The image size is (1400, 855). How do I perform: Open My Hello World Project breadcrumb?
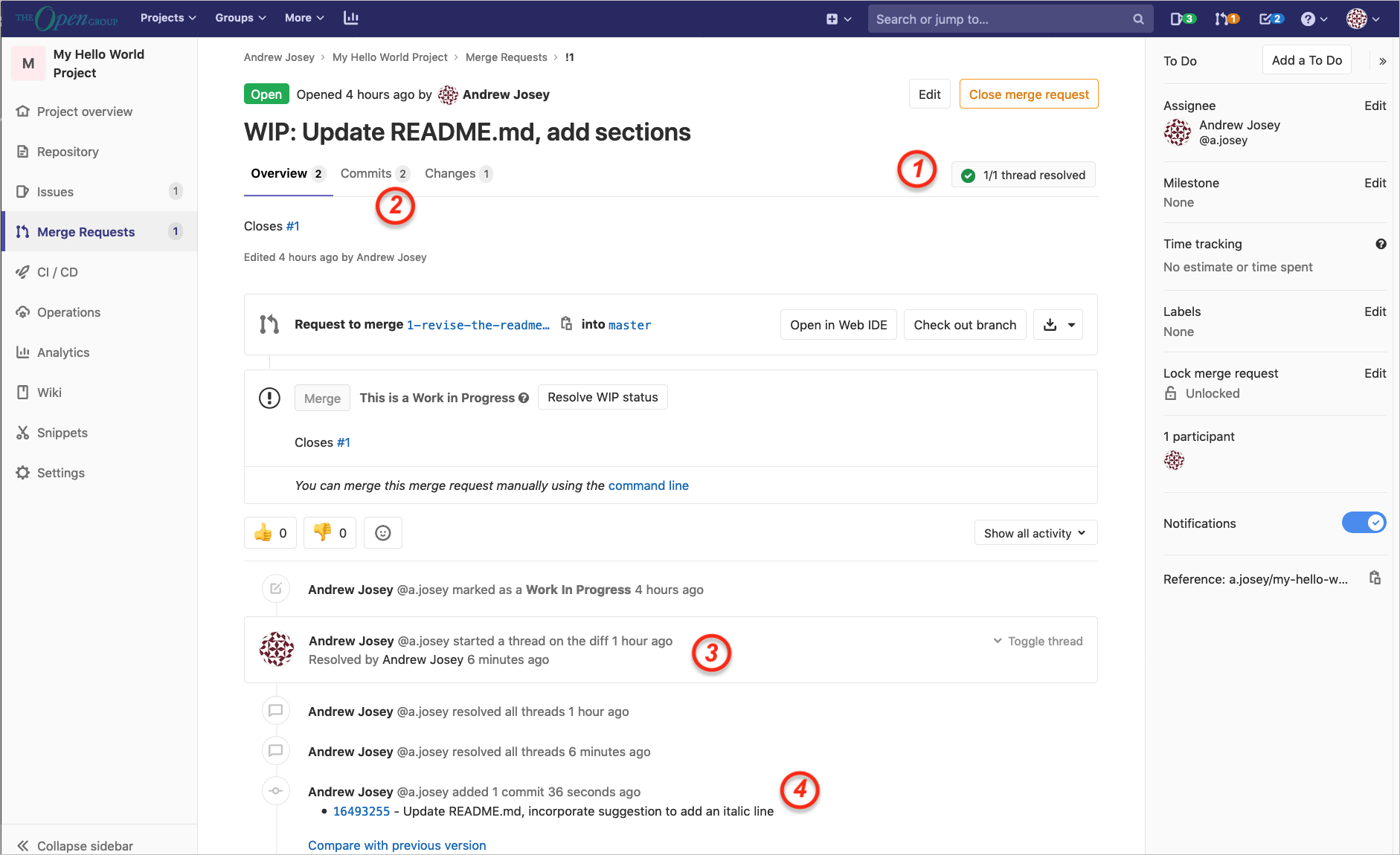[x=390, y=57]
